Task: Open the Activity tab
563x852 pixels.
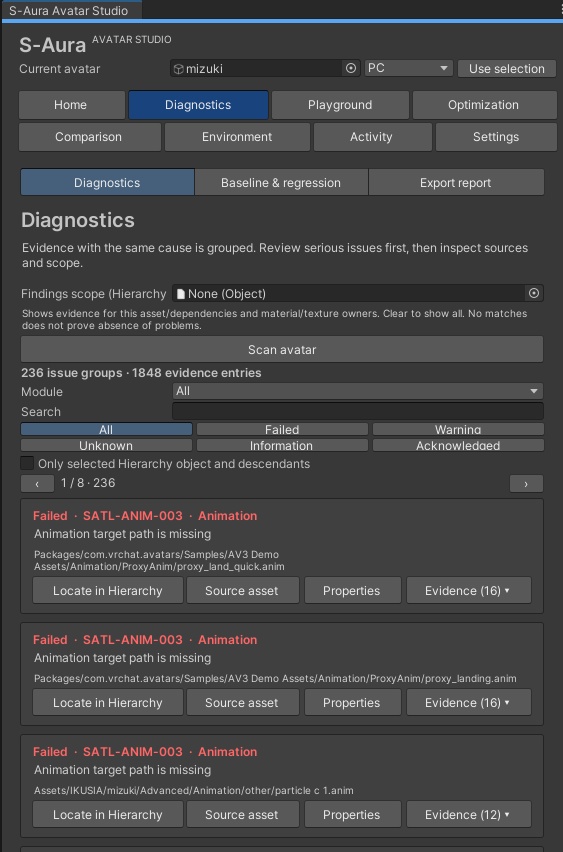Action: [x=372, y=137]
